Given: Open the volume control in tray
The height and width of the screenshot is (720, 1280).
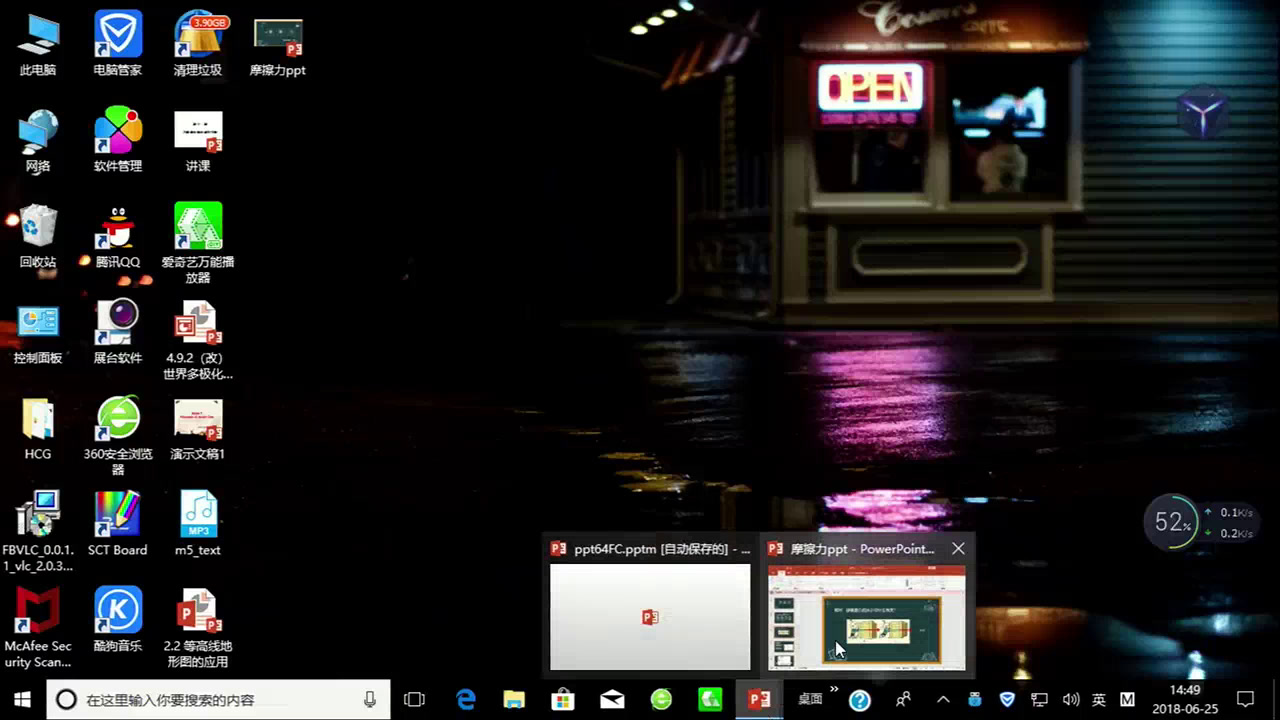Looking at the screenshot, I should tap(1070, 699).
